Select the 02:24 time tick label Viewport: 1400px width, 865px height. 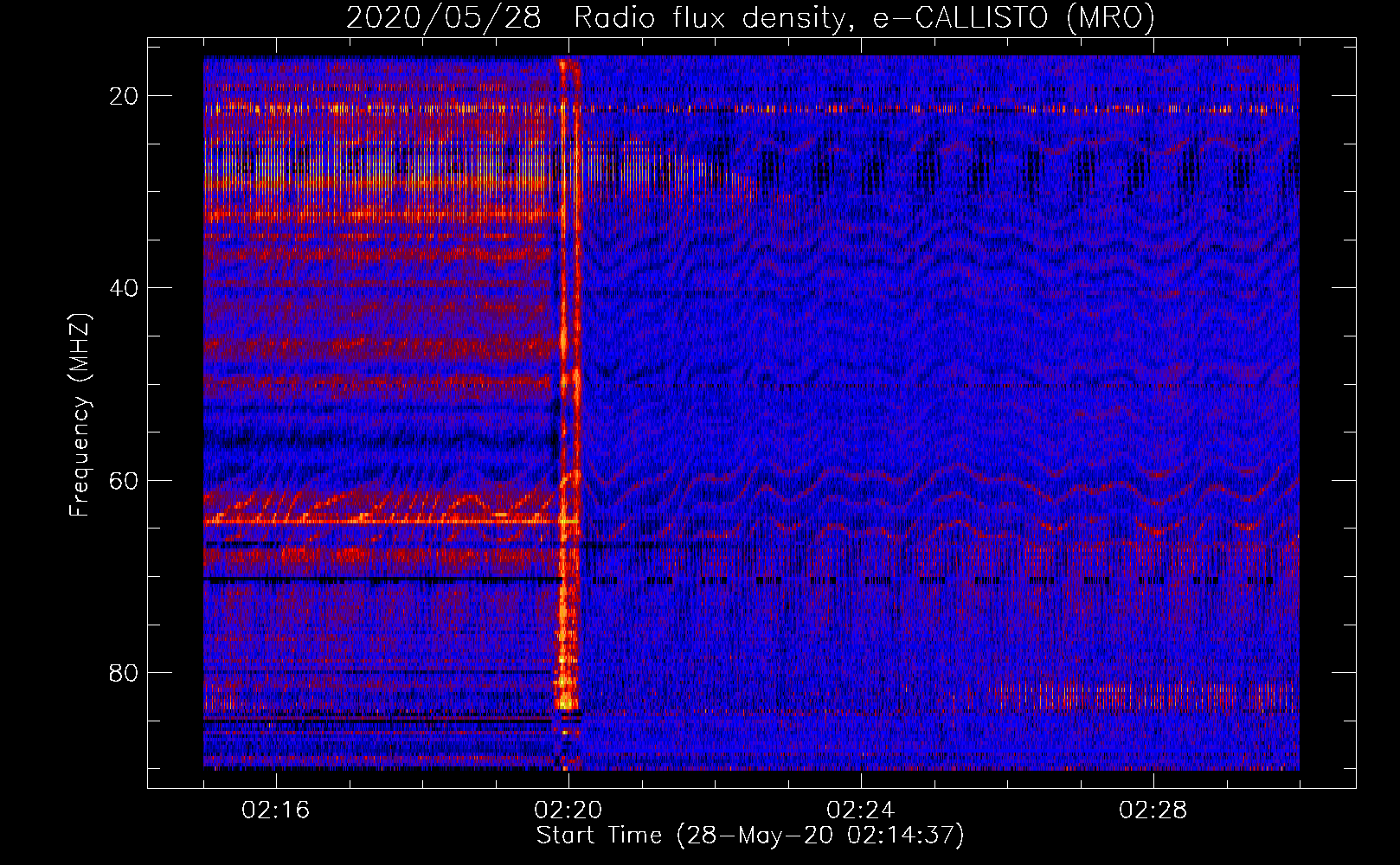point(860,811)
